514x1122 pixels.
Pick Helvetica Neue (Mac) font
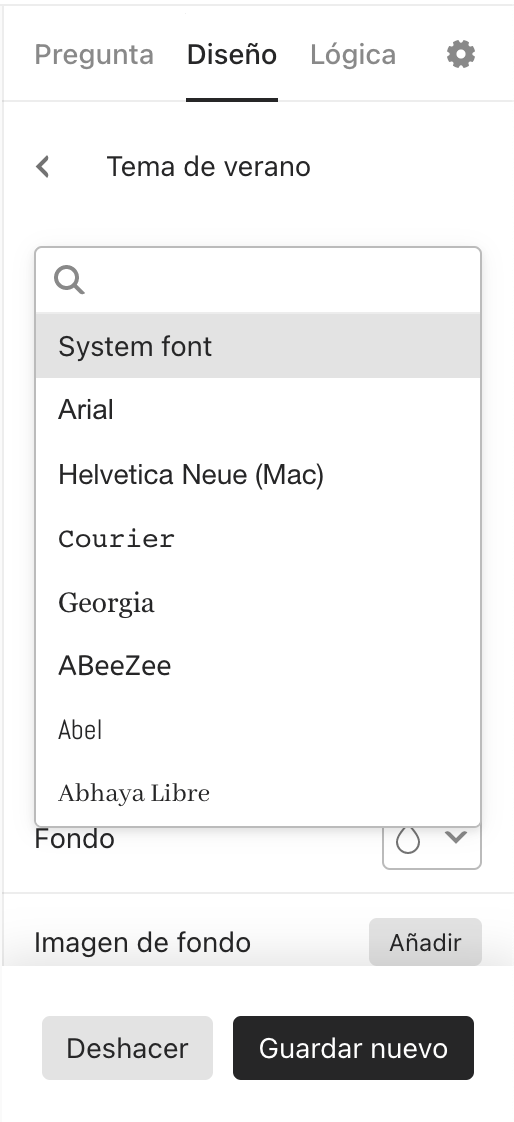258,474
